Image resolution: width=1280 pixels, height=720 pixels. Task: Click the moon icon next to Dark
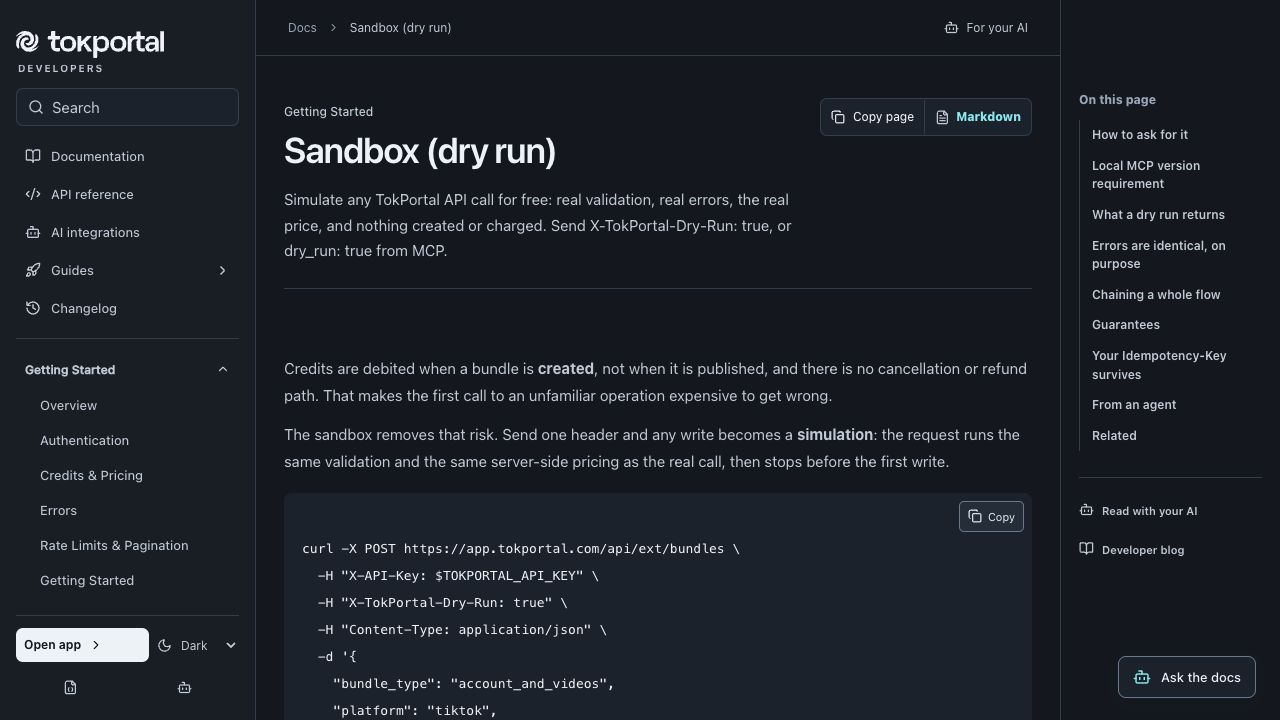coord(166,645)
